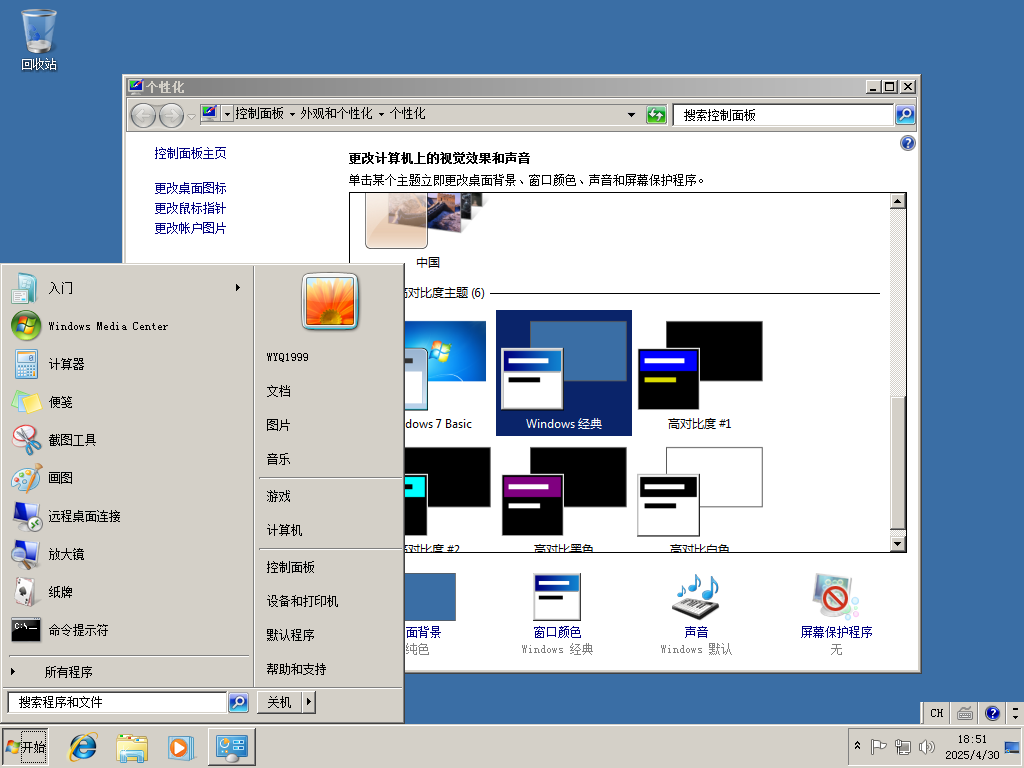Image resolution: width=1024 pixels, height=768 pixels.
Task: Open Windows Explorer from taskbar
Action: pyautogui.click(x=132, y=747)
